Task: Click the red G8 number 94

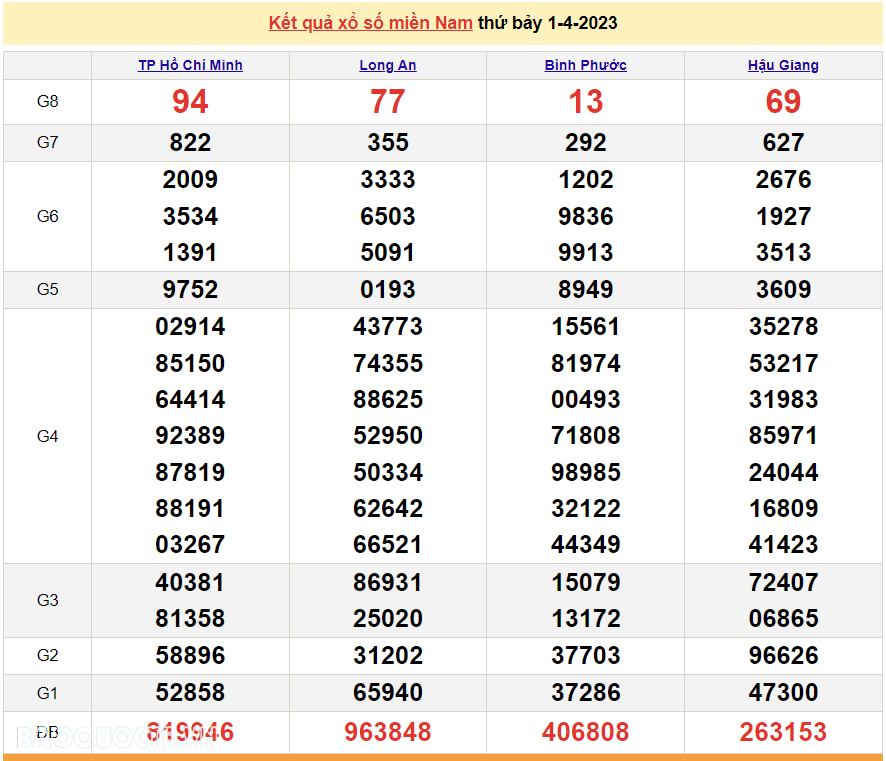Action: (x=190, y=102)
